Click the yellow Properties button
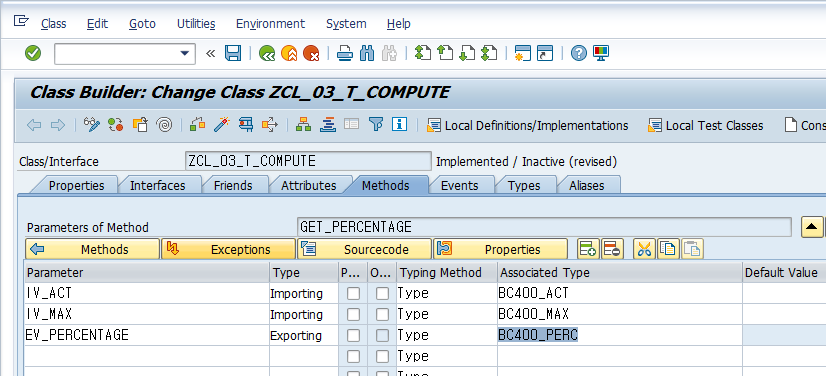This screenshot has height=376, width=826. (500, 249)
